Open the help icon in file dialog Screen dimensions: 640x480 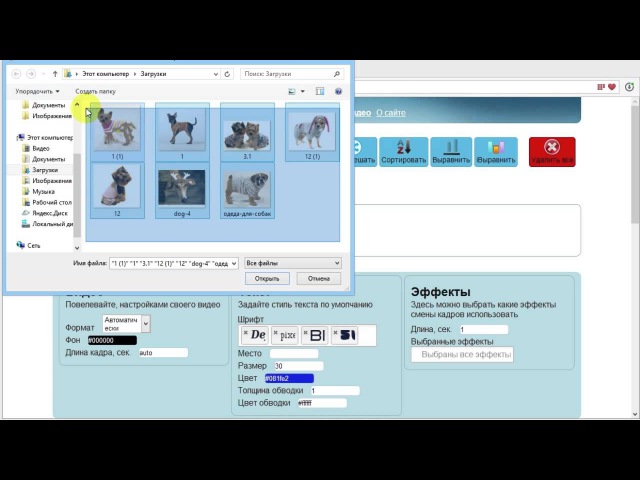(338, 91)
